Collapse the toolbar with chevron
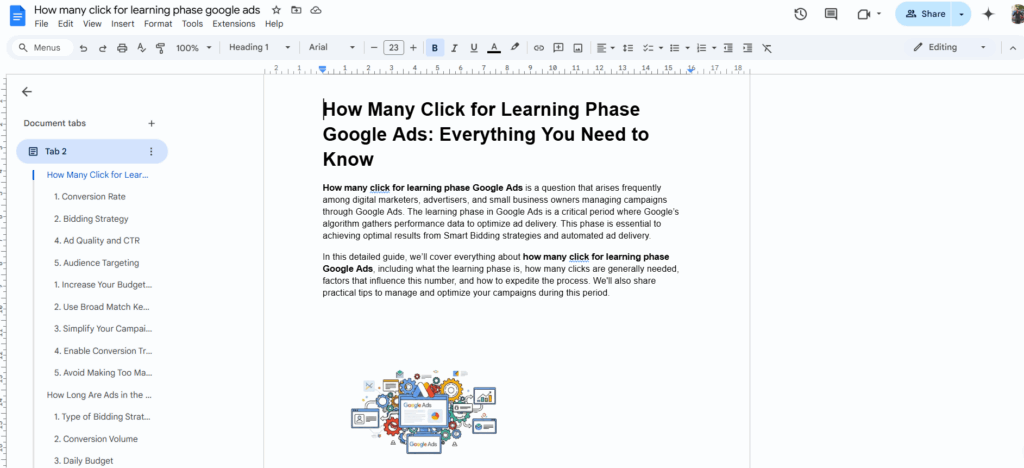This screenshot has width=1024, height=468. point(1013,48)
